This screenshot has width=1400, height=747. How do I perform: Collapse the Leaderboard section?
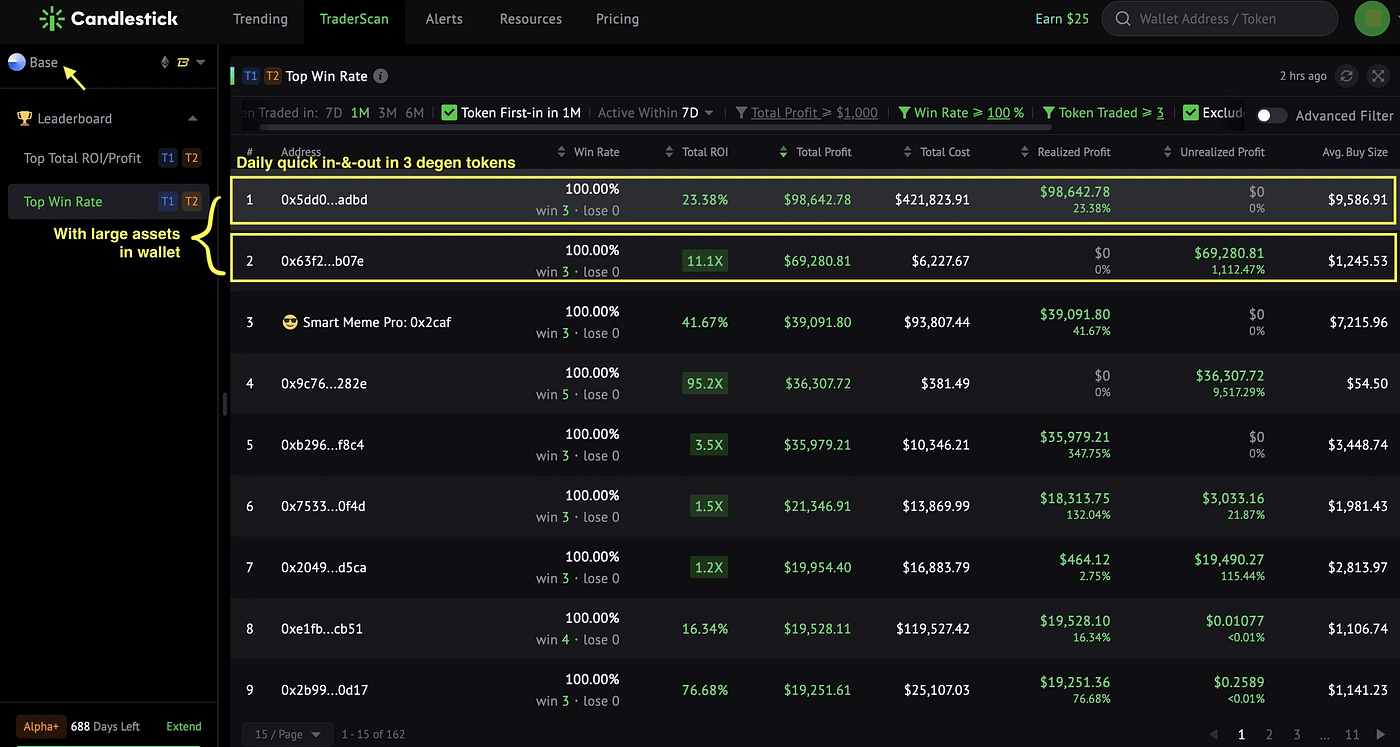(x=193, y=118)
